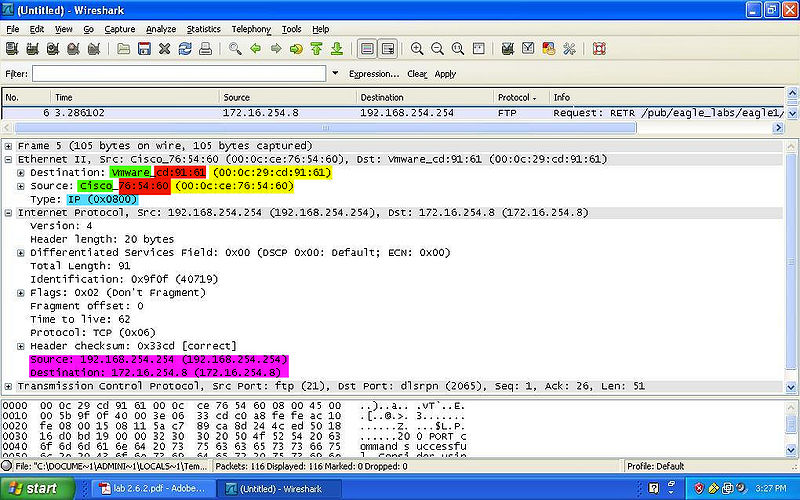Jump to the last packet
800x500 pixels.
pyautogui.click(x=337, y=49)
